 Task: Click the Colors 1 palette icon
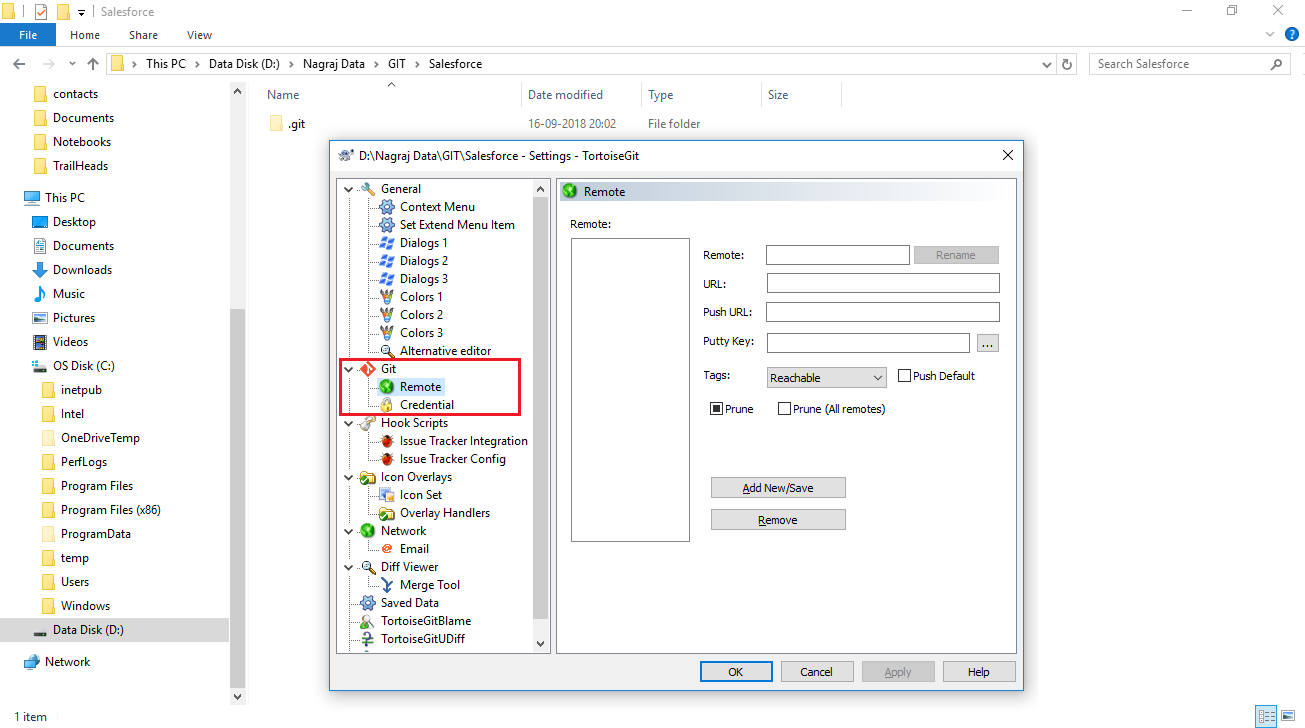pyautogui.click(x=386, y=297)
